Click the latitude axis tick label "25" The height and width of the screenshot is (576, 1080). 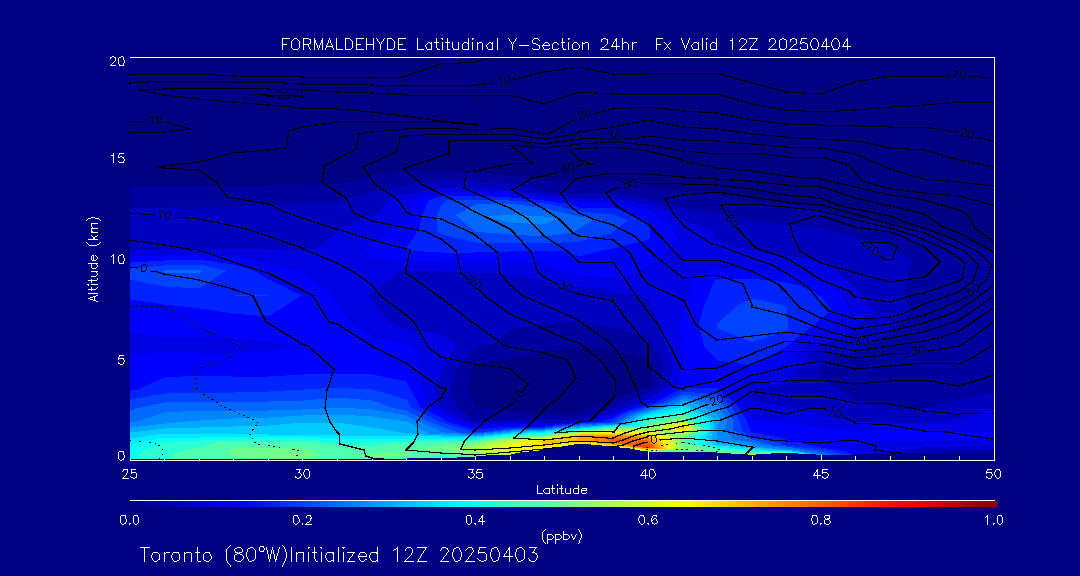(x=128, y=474)
